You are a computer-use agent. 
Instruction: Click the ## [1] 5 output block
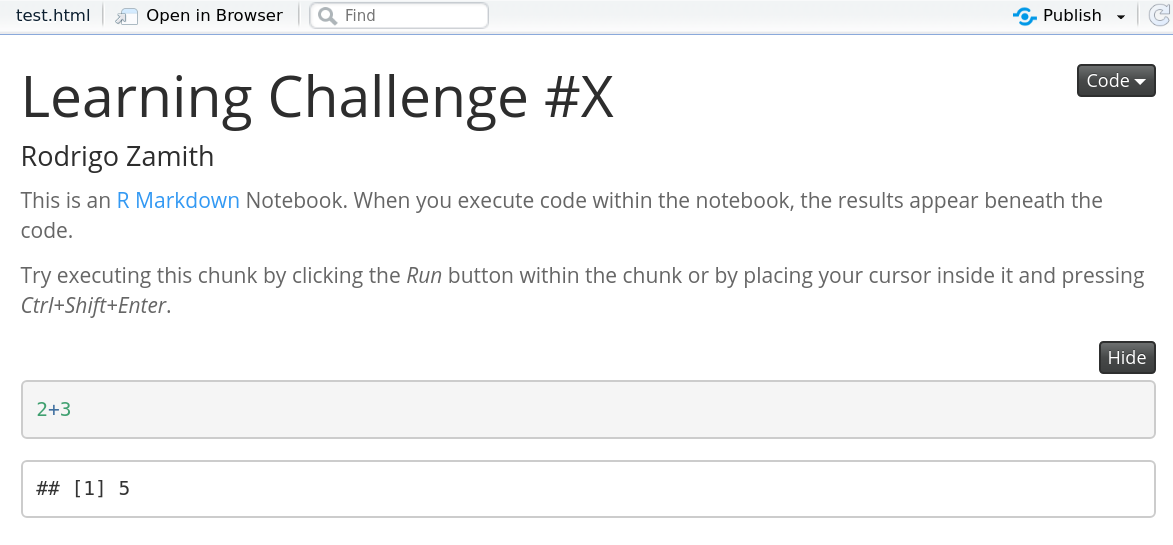(587, 489)
